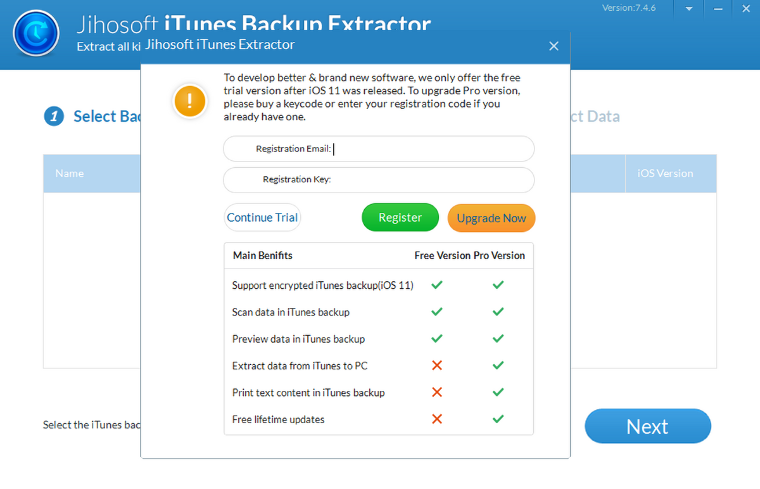Viewport: 760px width, 489px height.
Task: Select 'Print text content in iTunes backup' text
Action: [x=308, y=393]
